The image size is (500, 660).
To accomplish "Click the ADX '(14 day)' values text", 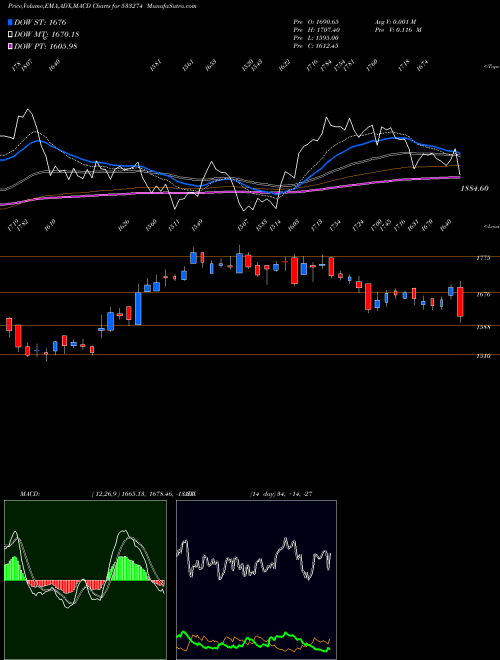I will [x=281, y=494].
